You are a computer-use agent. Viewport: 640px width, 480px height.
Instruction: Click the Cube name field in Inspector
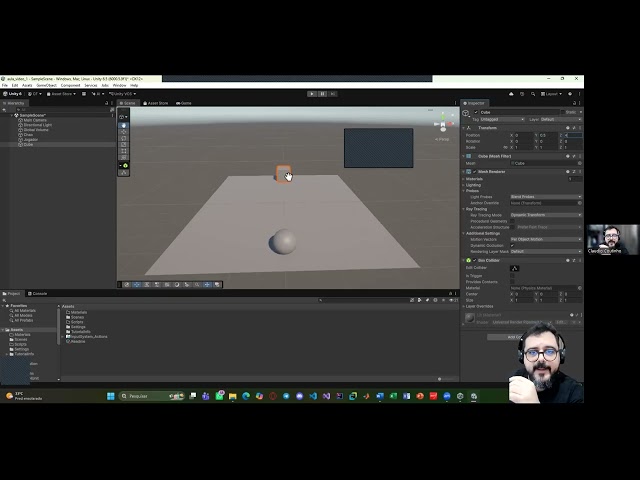[518, 112]
